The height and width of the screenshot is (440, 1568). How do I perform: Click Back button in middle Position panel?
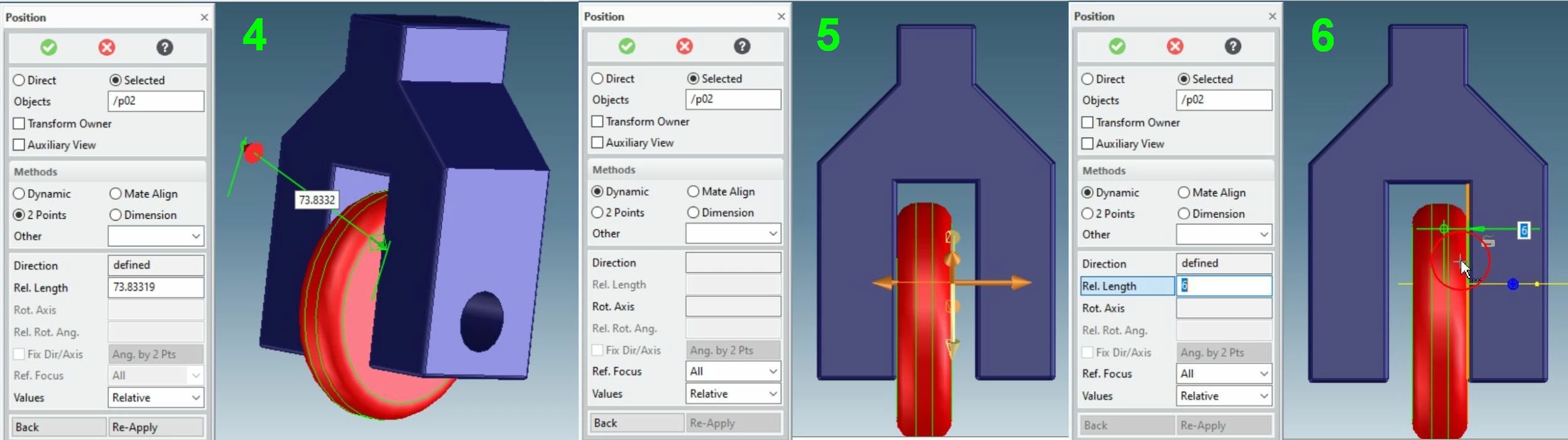coord(636,423)
